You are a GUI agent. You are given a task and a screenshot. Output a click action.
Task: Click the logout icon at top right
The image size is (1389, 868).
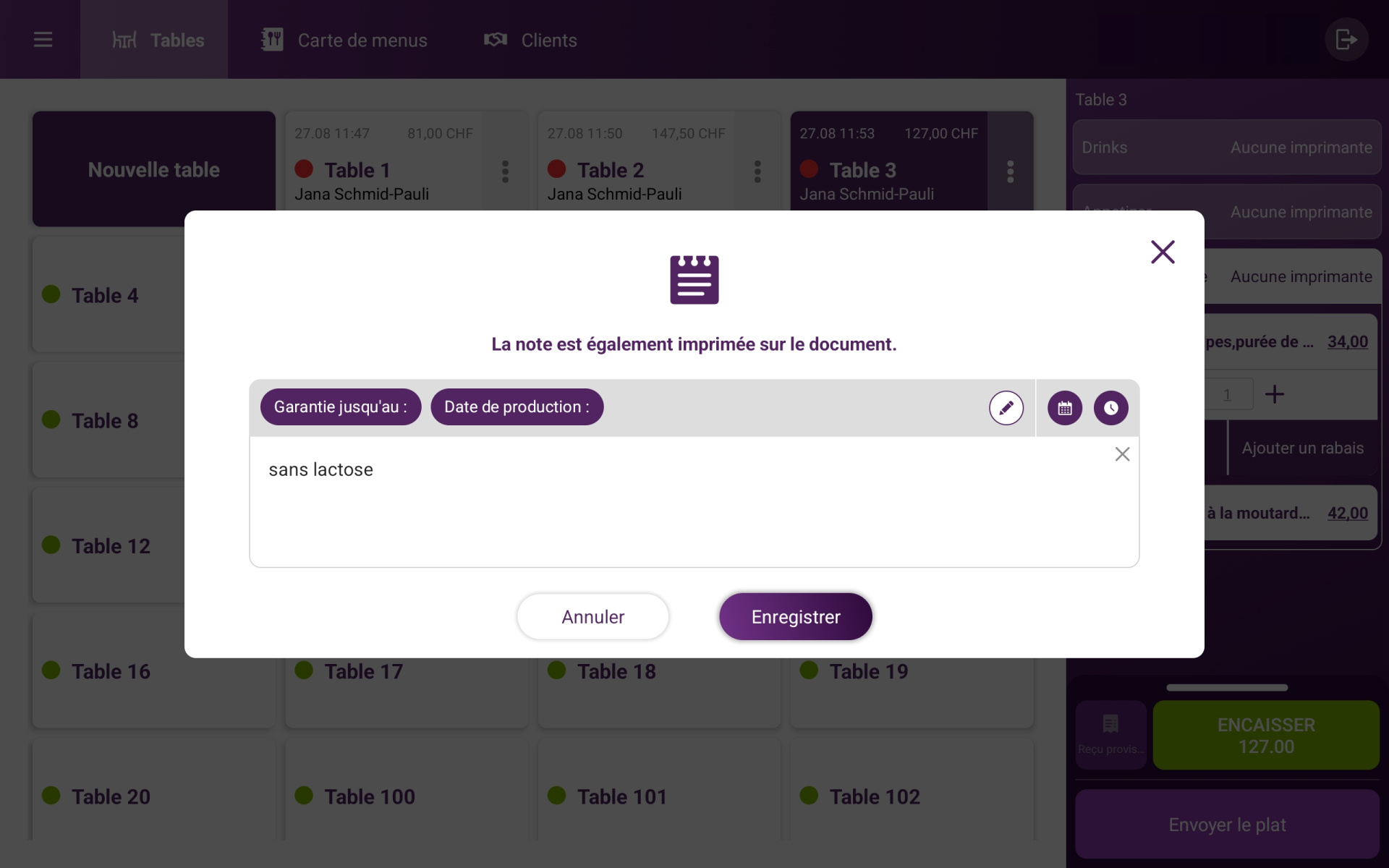[x=1346, y=40]
